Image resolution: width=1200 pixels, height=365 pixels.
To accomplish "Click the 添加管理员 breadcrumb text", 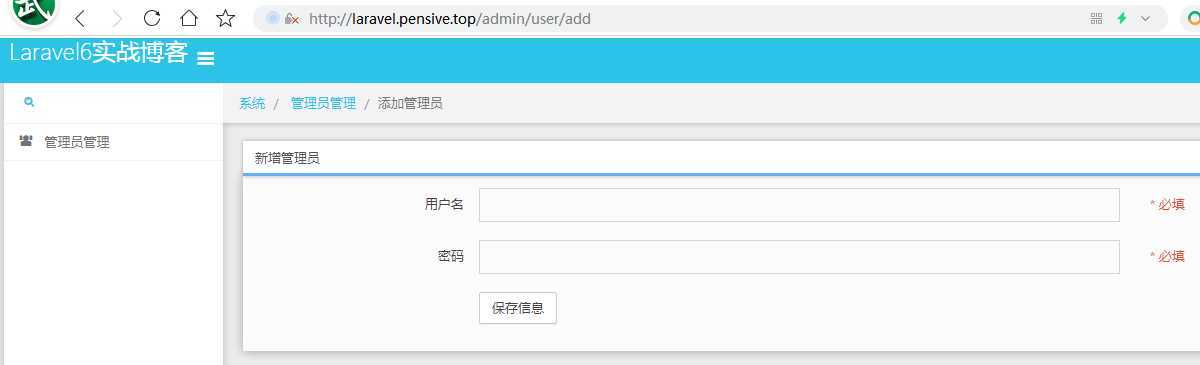I will [410, 103].
